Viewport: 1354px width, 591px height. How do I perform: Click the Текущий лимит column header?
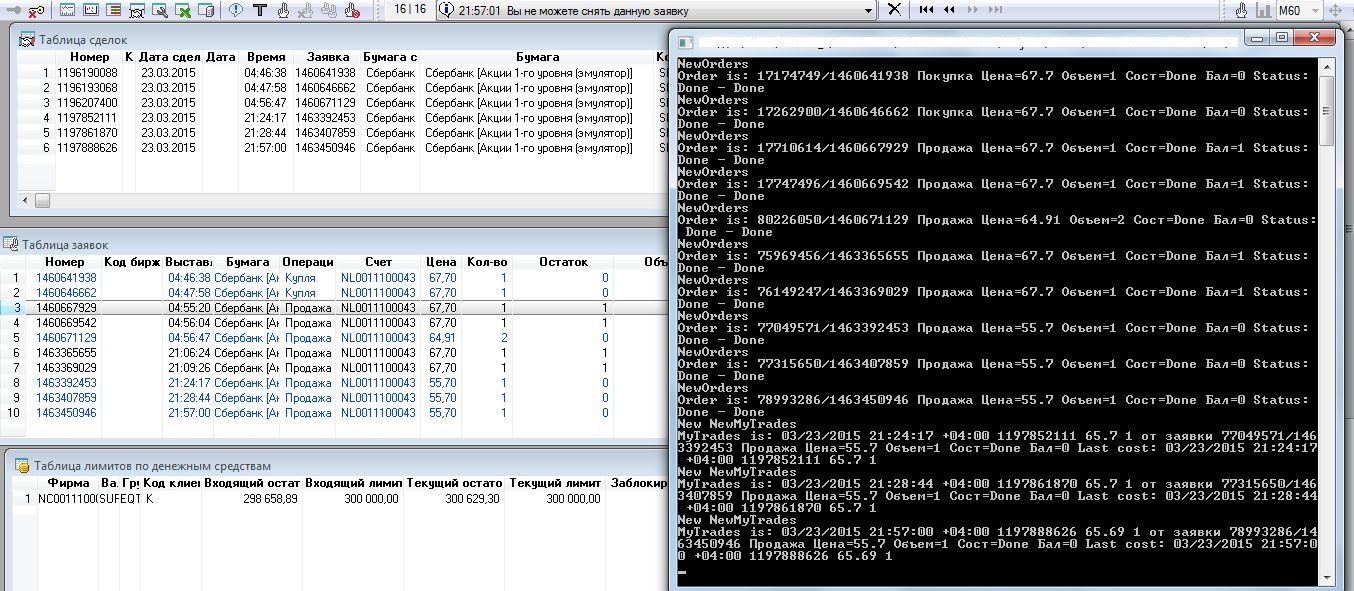555,484
